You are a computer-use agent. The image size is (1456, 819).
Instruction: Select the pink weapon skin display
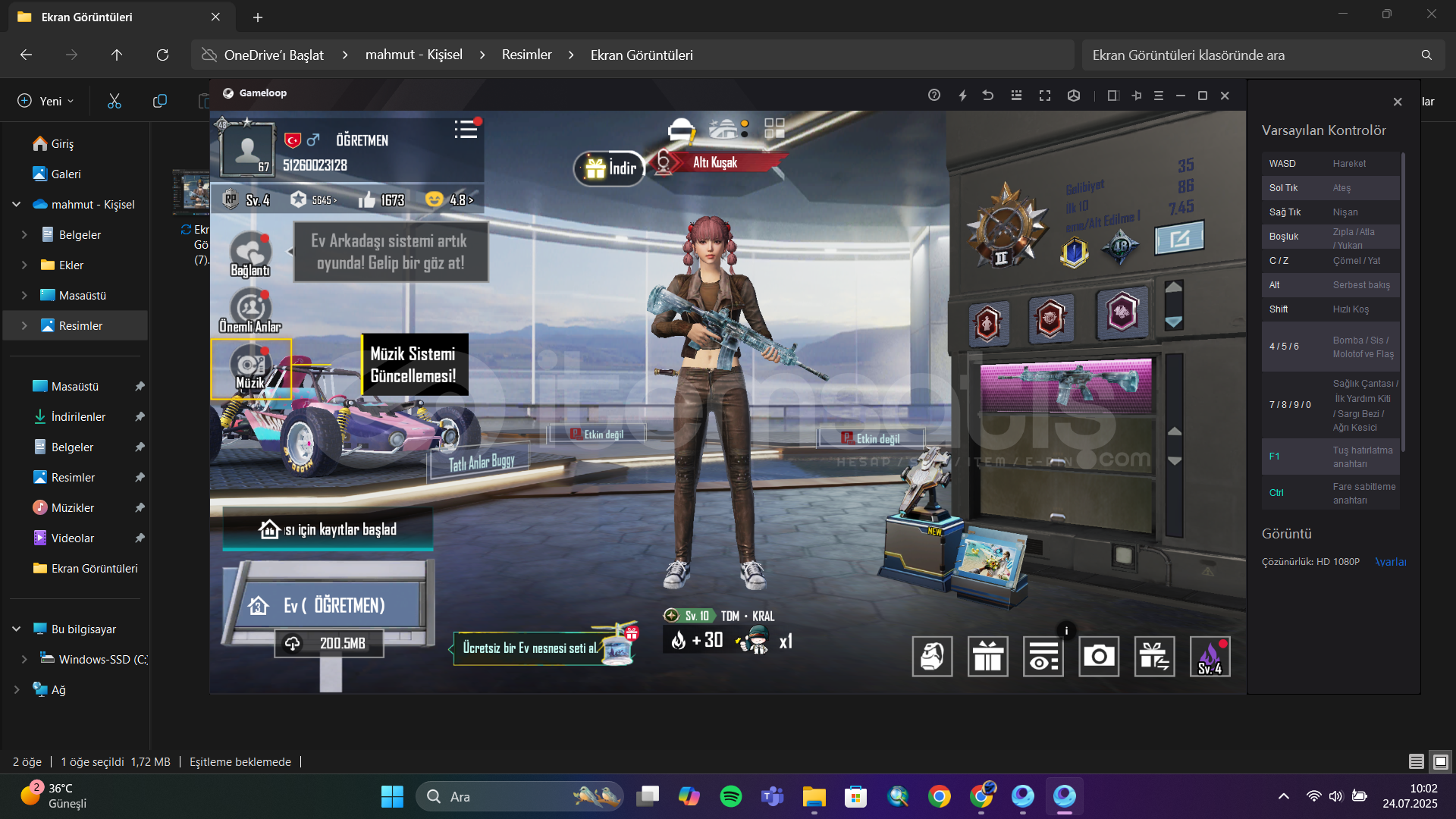pyautogui.click(x=1065, y=387)
